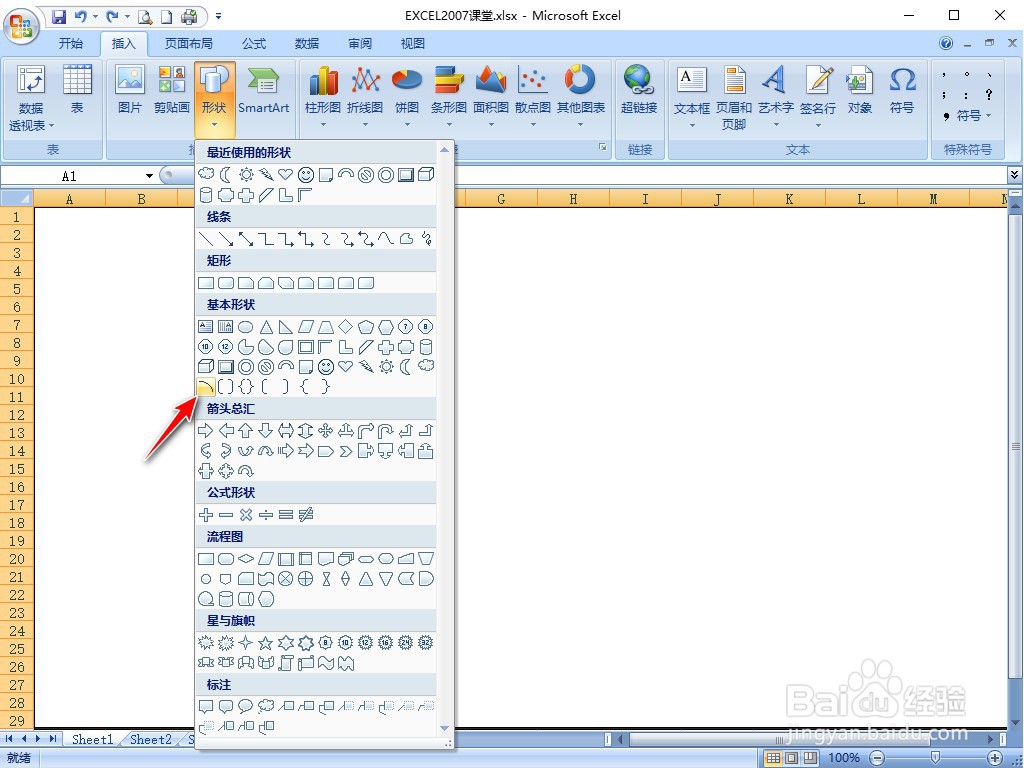Expand the line chart (折线图) dropdown

pos(365,123)
